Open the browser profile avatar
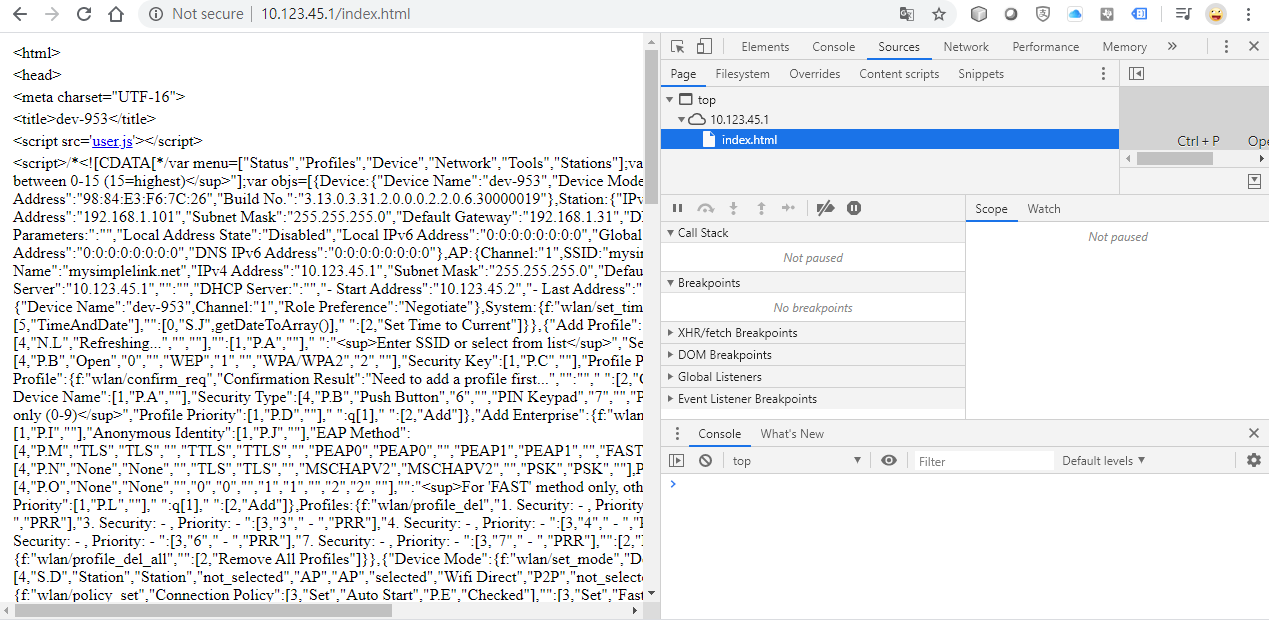This screenshot has width=1269, height=626. [1215, 14]
